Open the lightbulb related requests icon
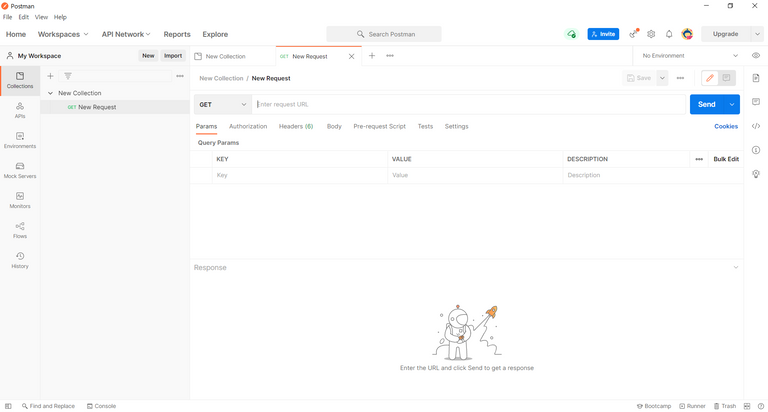 click(x=756, y=174)
